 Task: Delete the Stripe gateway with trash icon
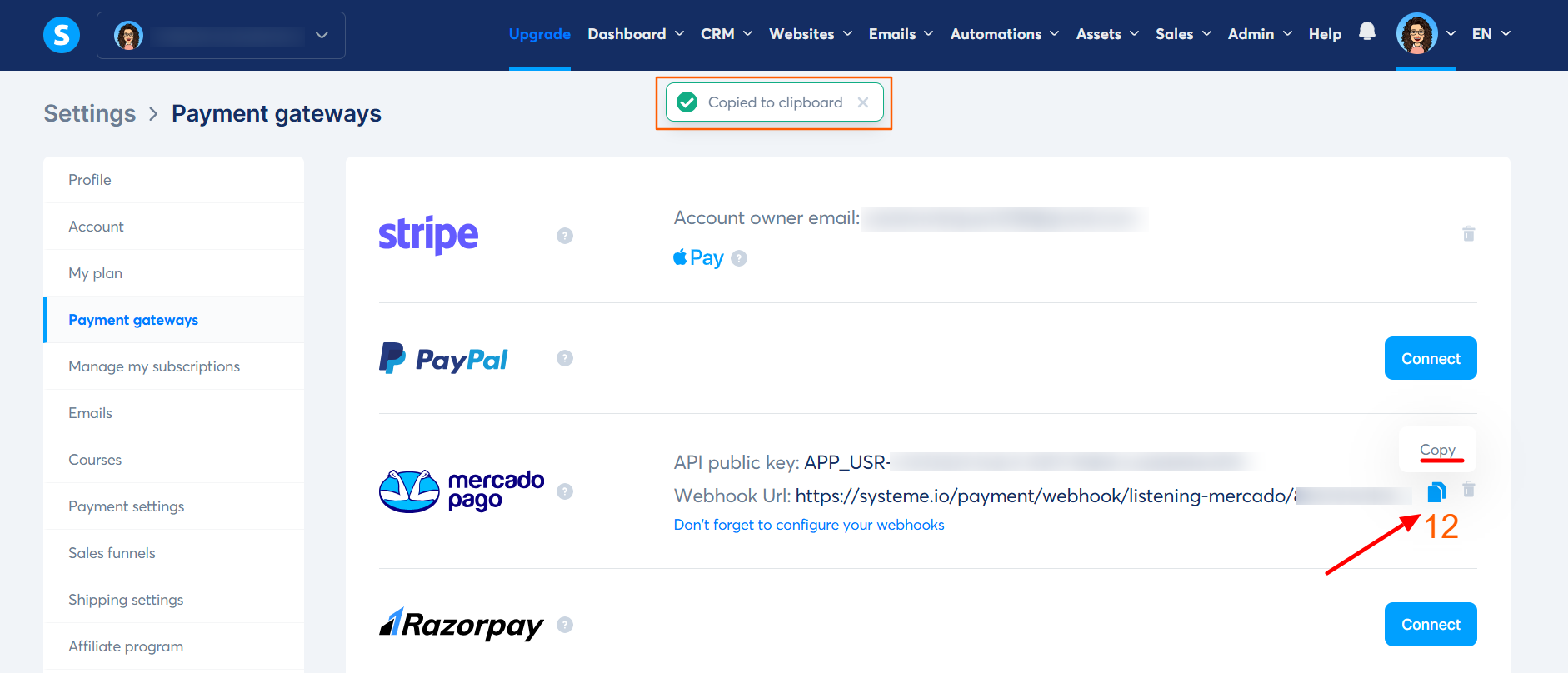(1469, 234)
